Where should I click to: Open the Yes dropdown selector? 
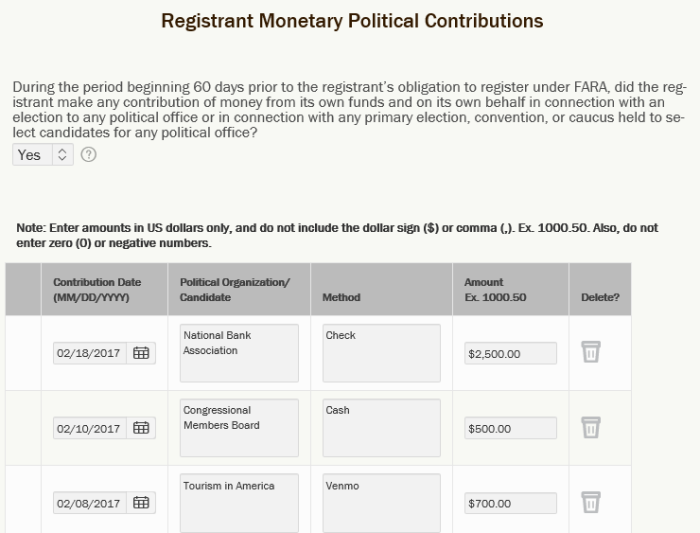pos(43,154)
